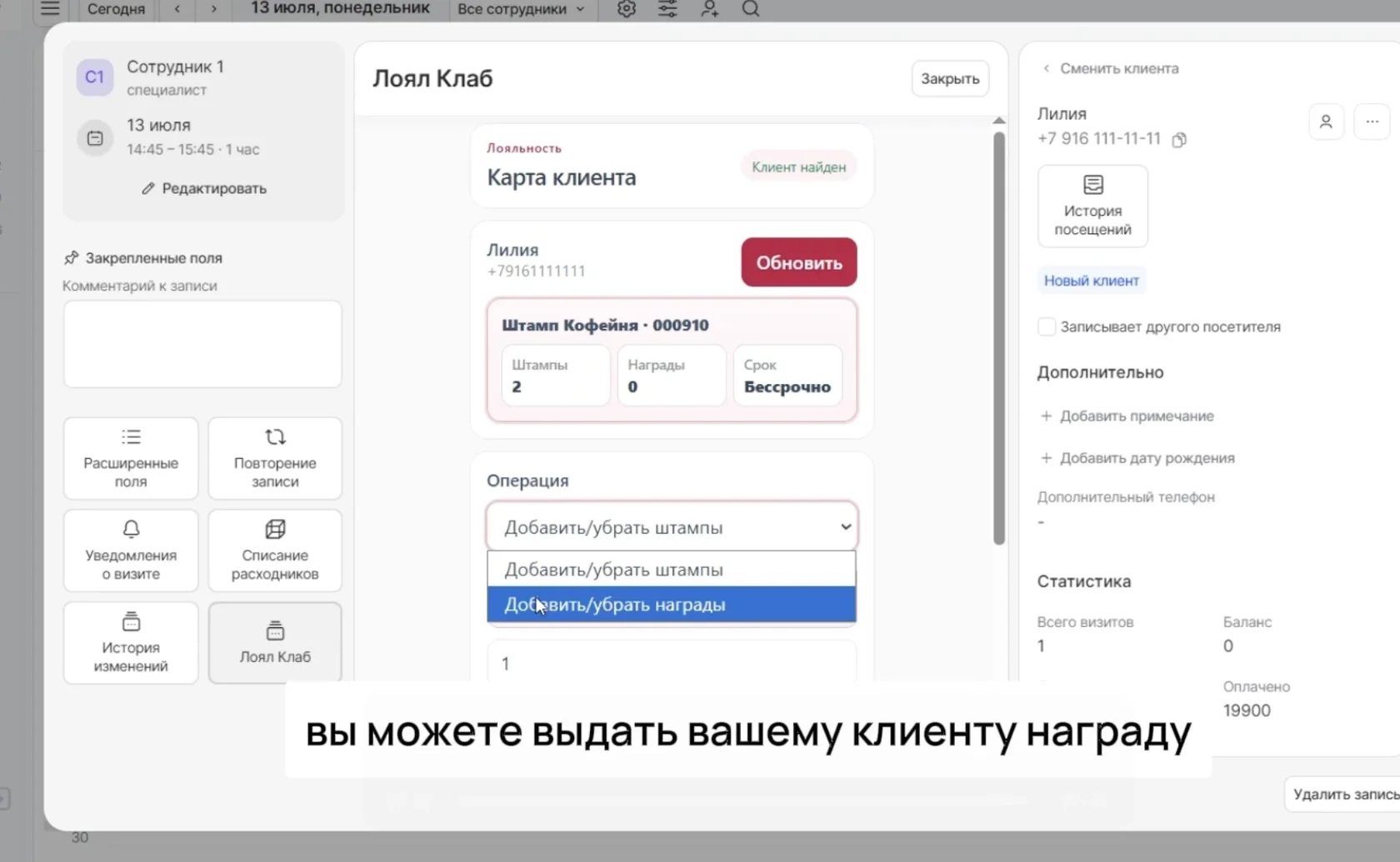Click add client icon in top bar
This screenshot has width=1400, height=862.
(709, 8)
